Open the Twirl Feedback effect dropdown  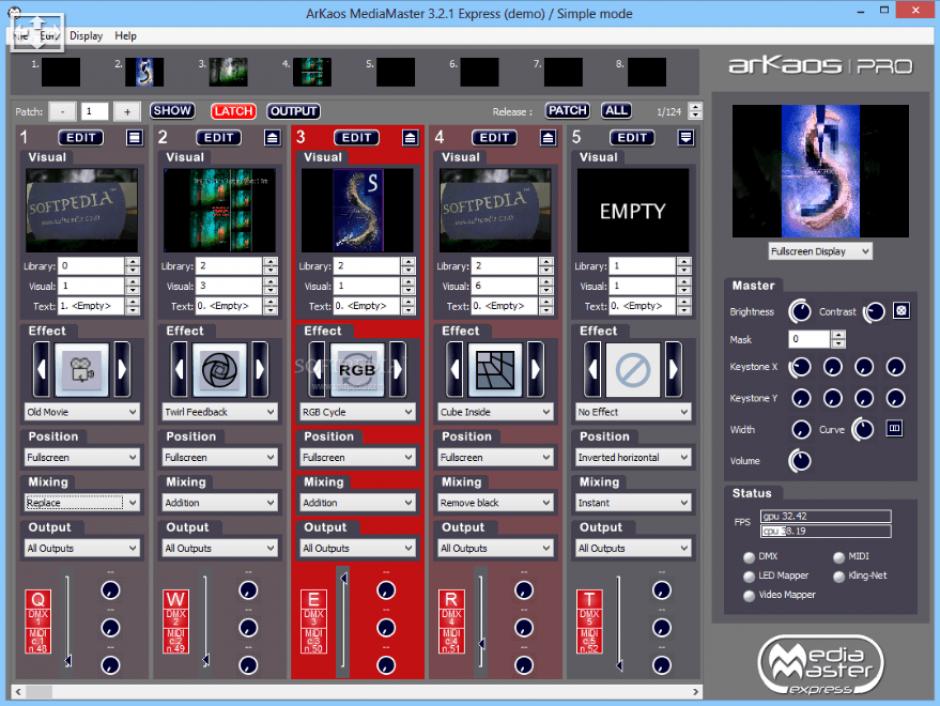(219, 412)
